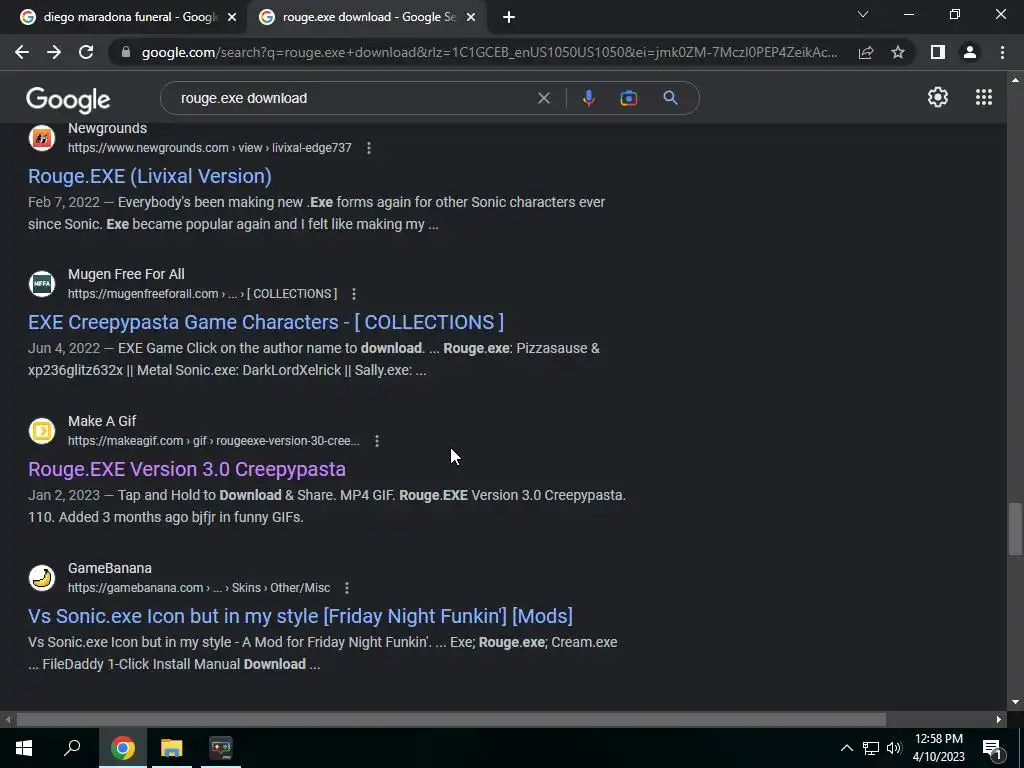The image size is (1024, 768).
Task: Share this page via share icon
Action: point(866,52)
